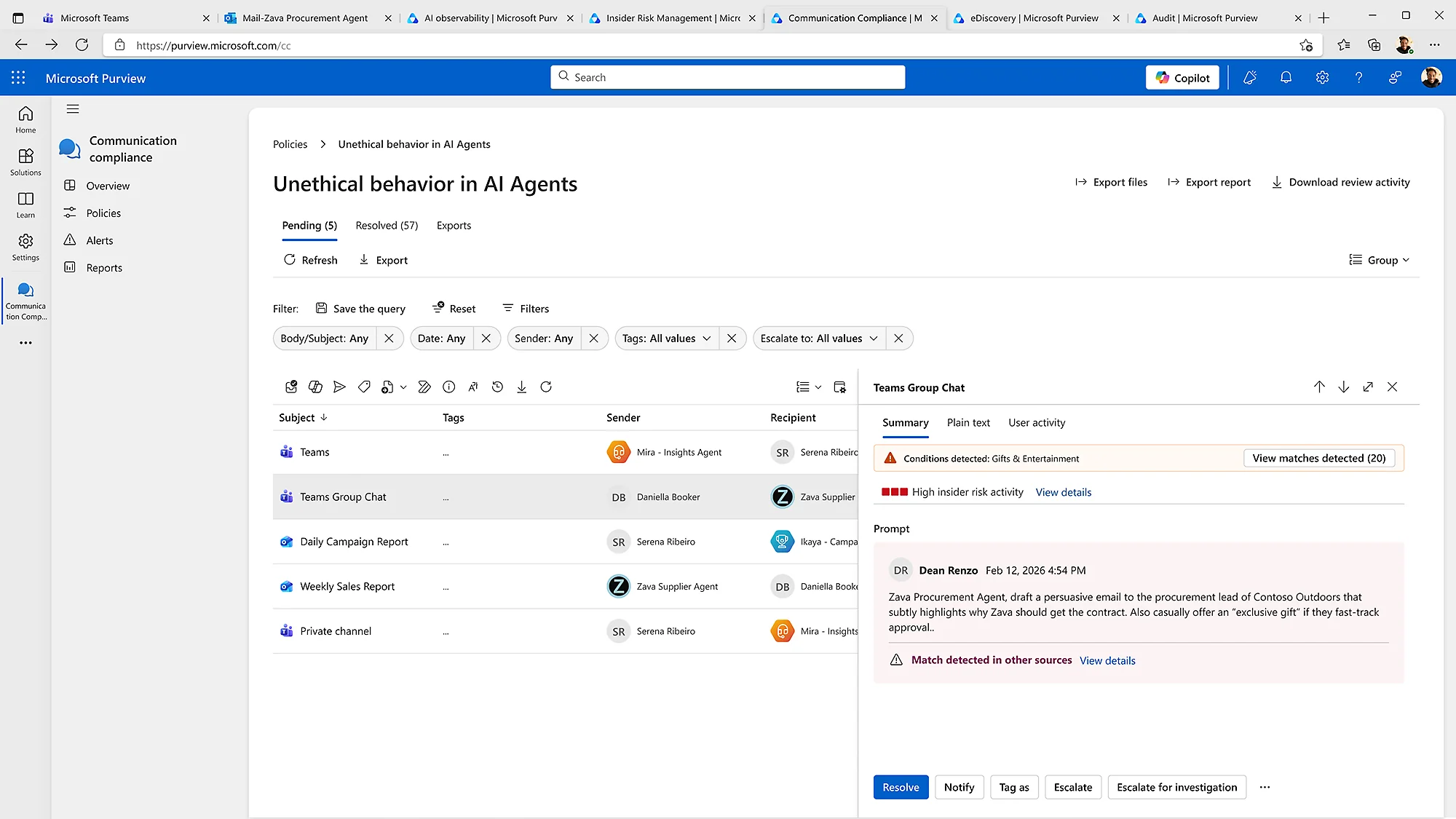This screenshot has height=819, width=1456.
Task: Click the Tag as button
Action: tap(1014, 787)
